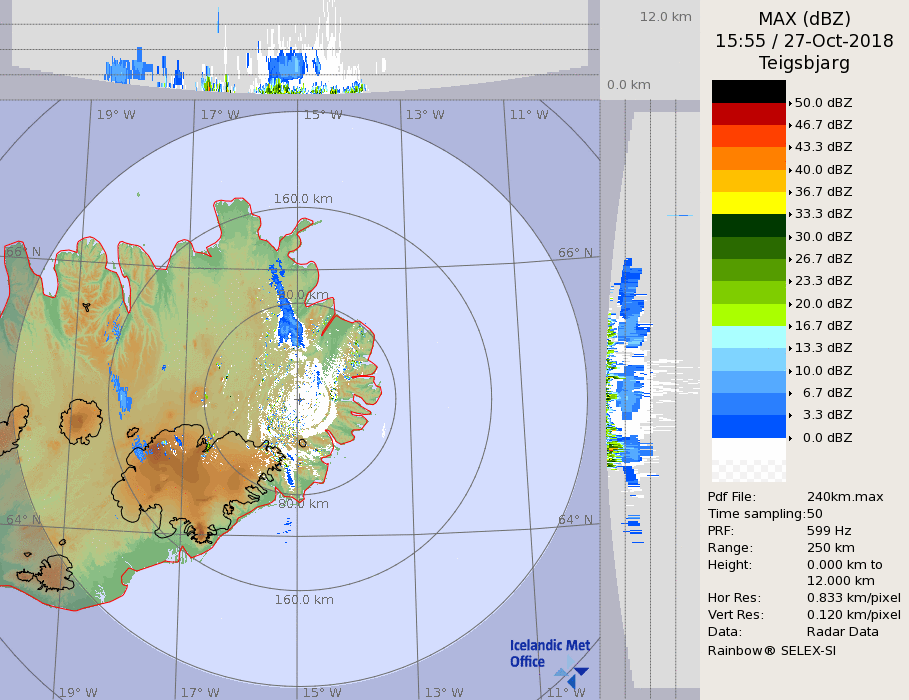The width and height of the screenshot is (909, 700).
Task: Click the 599 Hz PRF value
Action: click(829, 531)
